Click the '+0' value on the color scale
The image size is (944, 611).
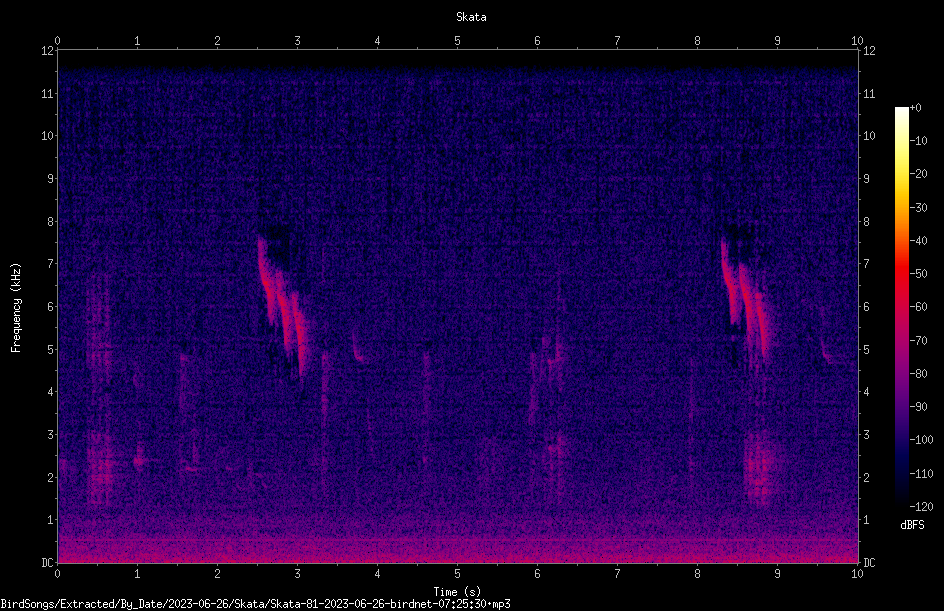915,108
